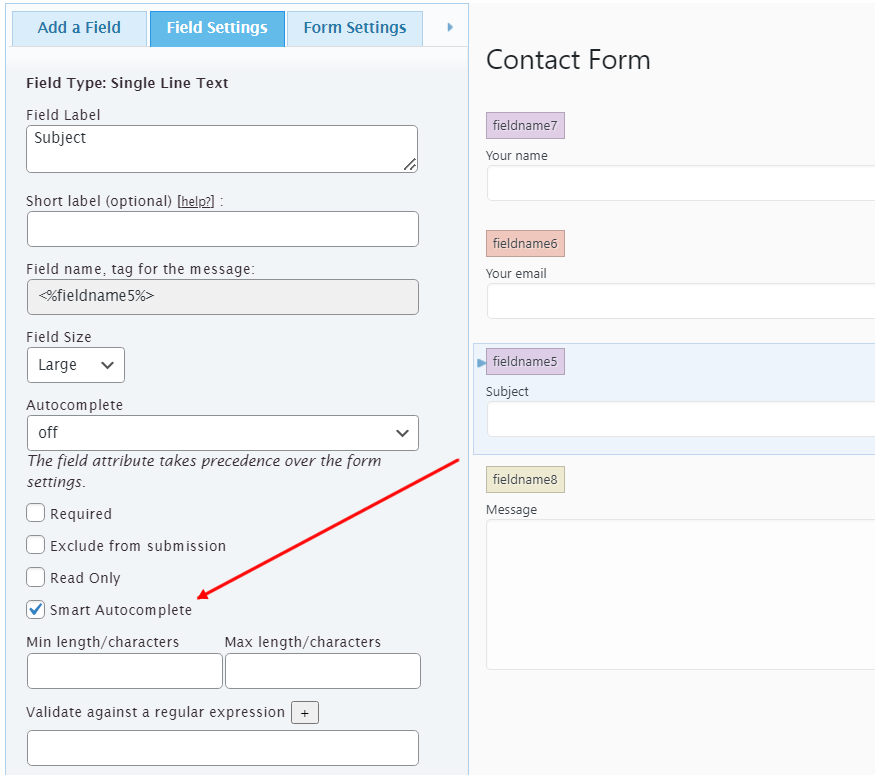Open the Form Settings tab

[x=355, y=28]
